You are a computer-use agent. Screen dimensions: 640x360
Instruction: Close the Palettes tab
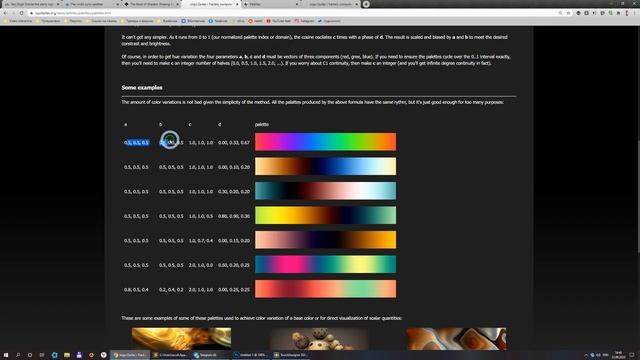[297, 4]
